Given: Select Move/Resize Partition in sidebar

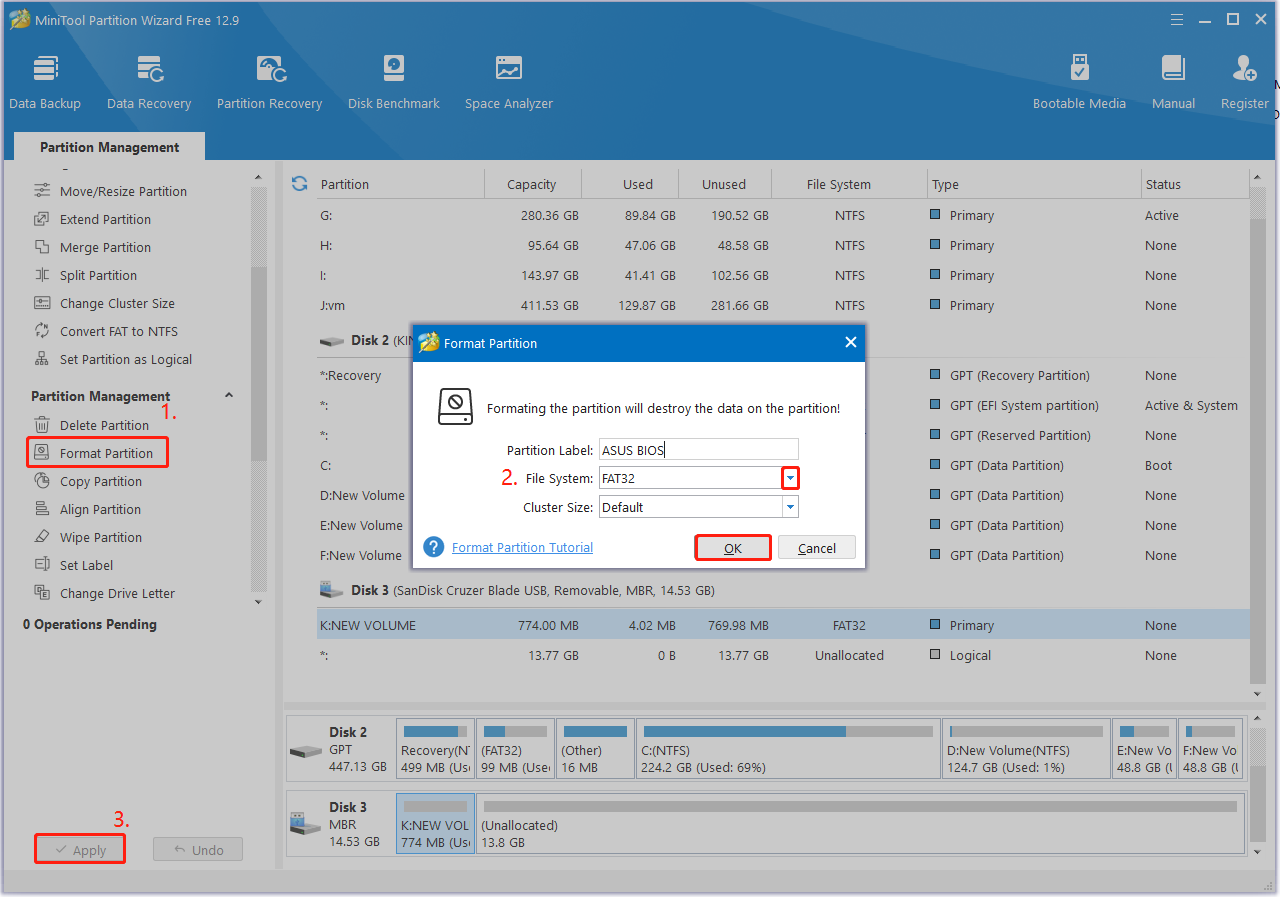Looking at the screenshot, I should tap(123, 191).
